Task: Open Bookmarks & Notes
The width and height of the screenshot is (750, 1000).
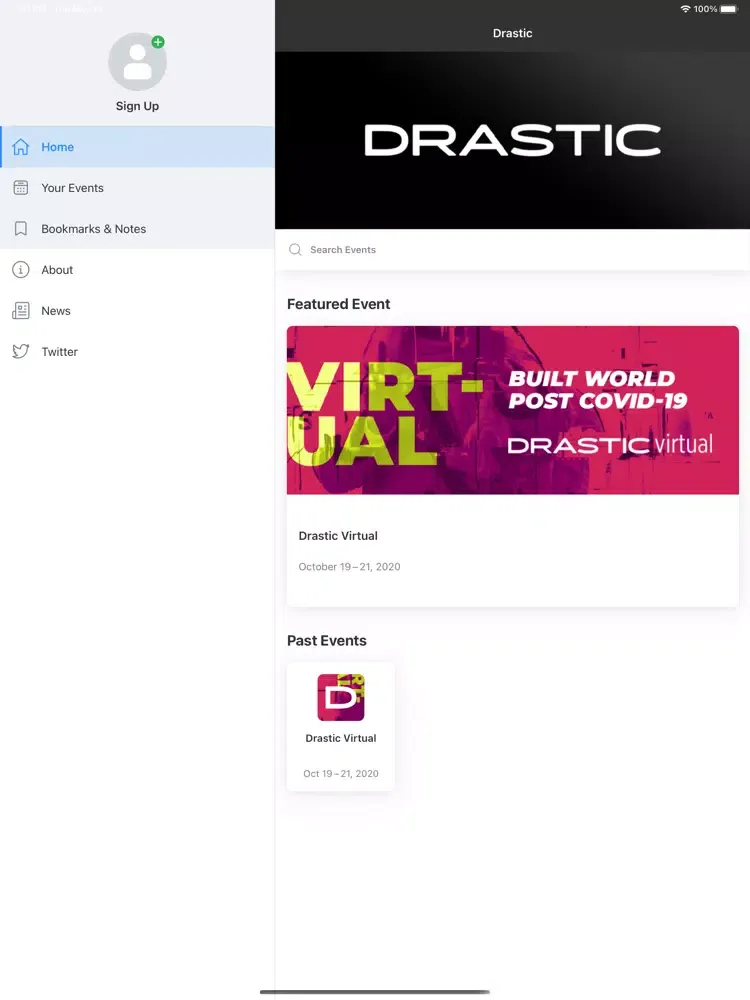Action: (x=137, y=228)
